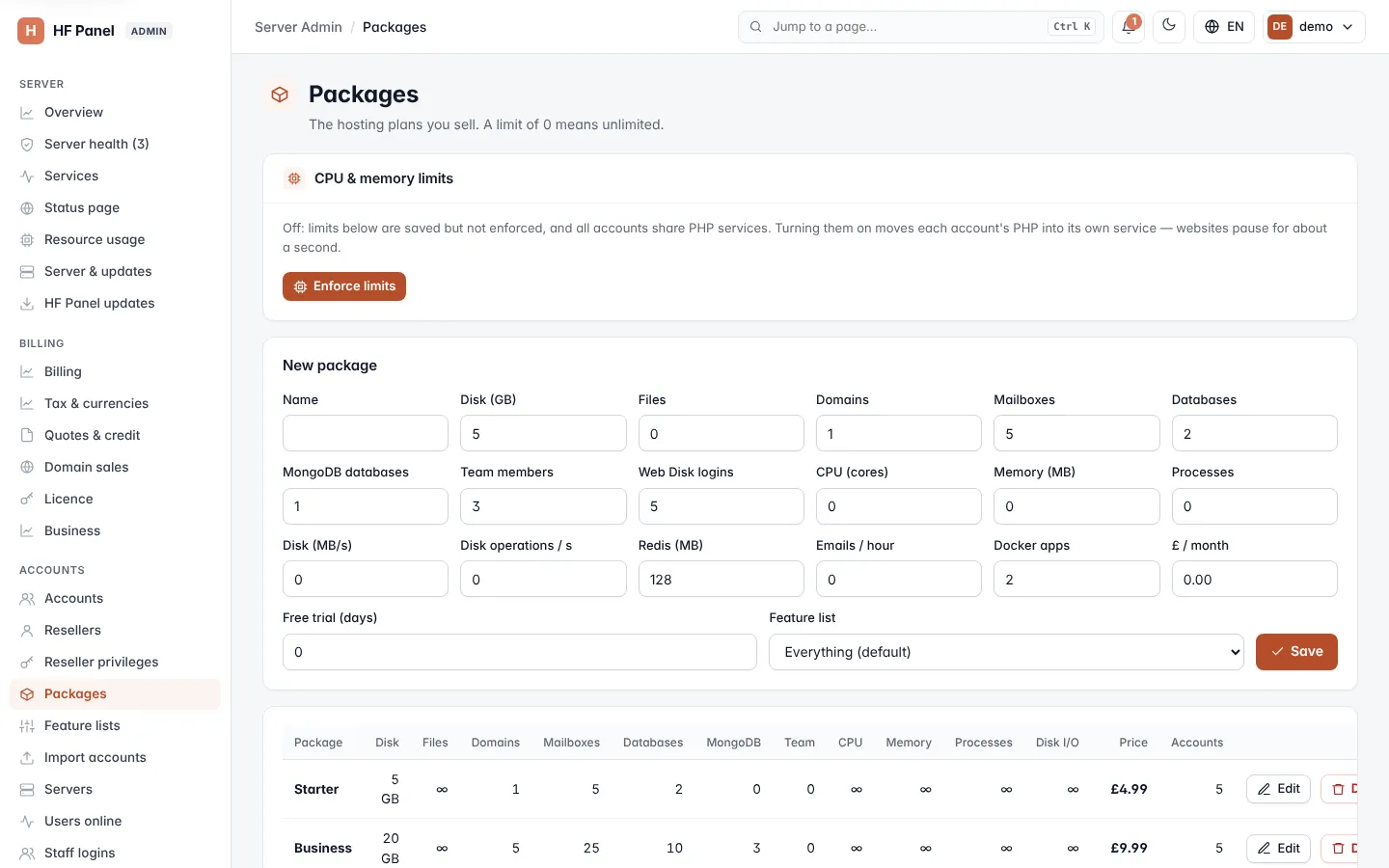Viewport: 1389px width, 868px height.
Task: Click the Overview sidebar icon
Action: 27,113
